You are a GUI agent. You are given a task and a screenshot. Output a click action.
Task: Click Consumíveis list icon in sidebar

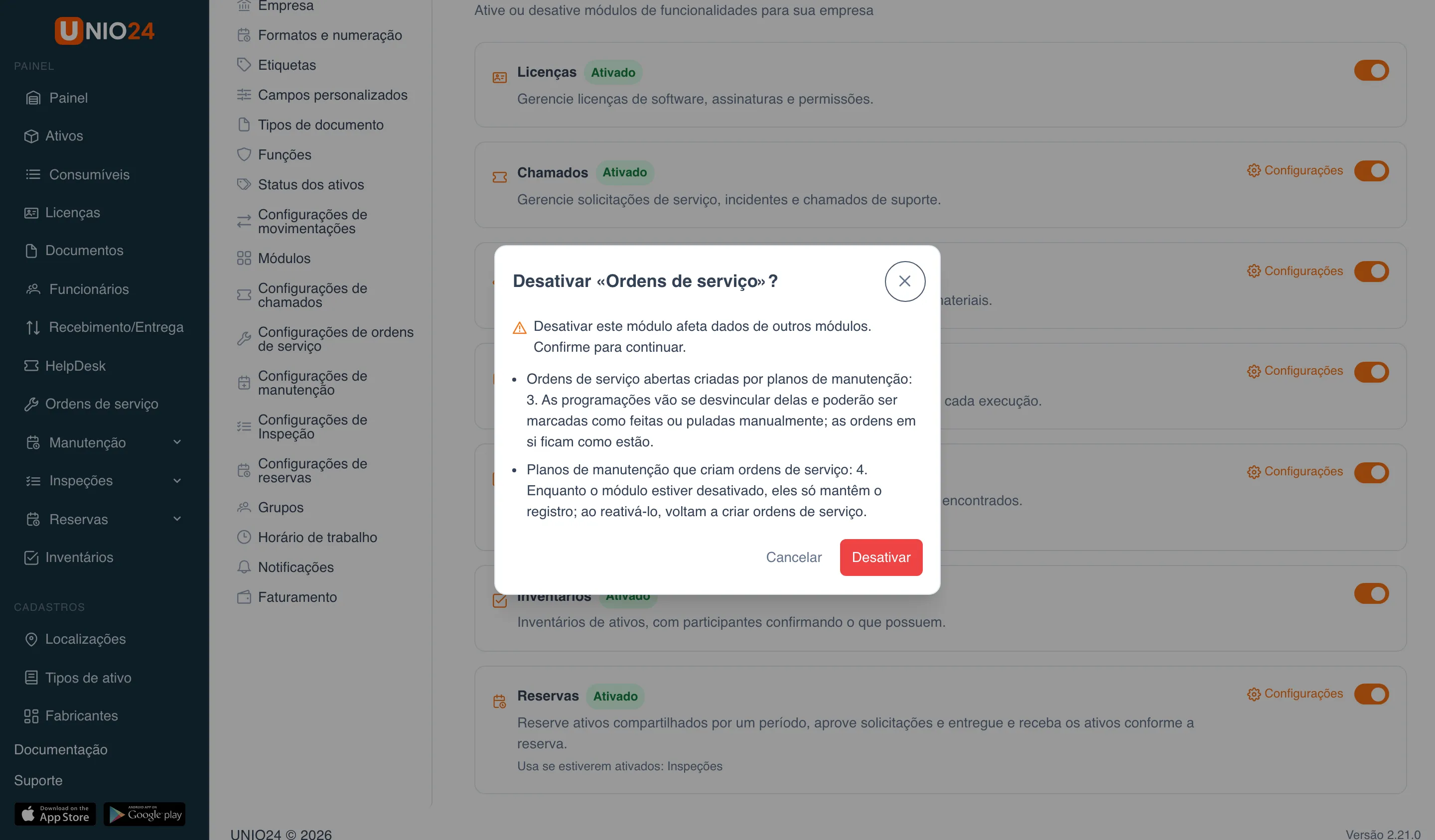click(33, 174)
